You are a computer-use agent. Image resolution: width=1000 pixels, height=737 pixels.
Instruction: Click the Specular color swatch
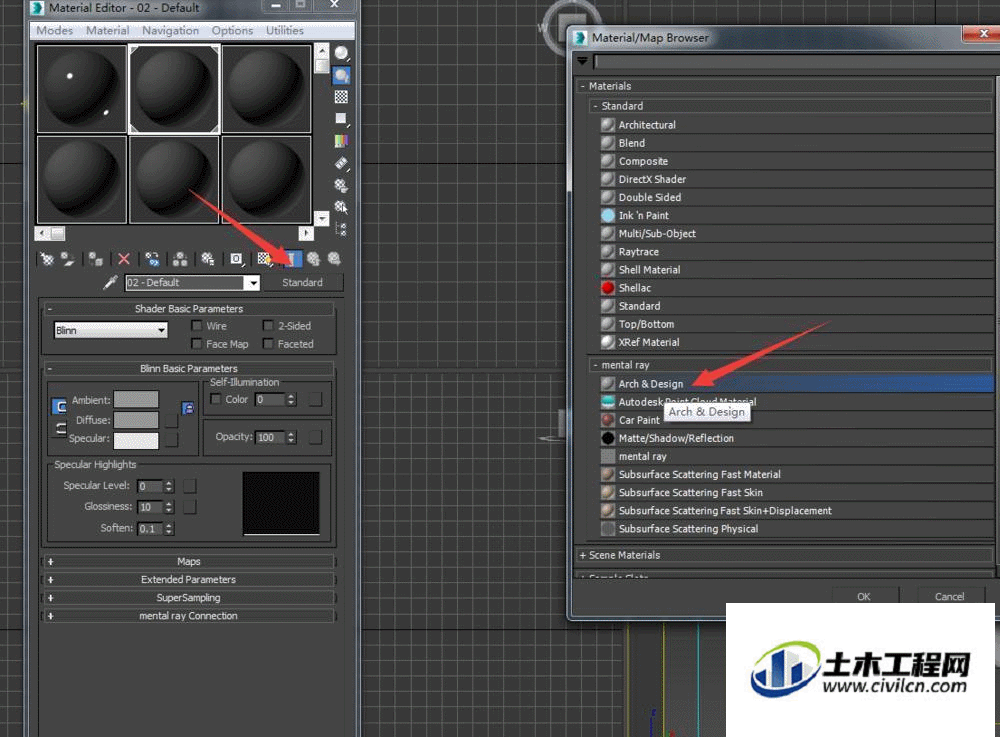click(136, 441)
